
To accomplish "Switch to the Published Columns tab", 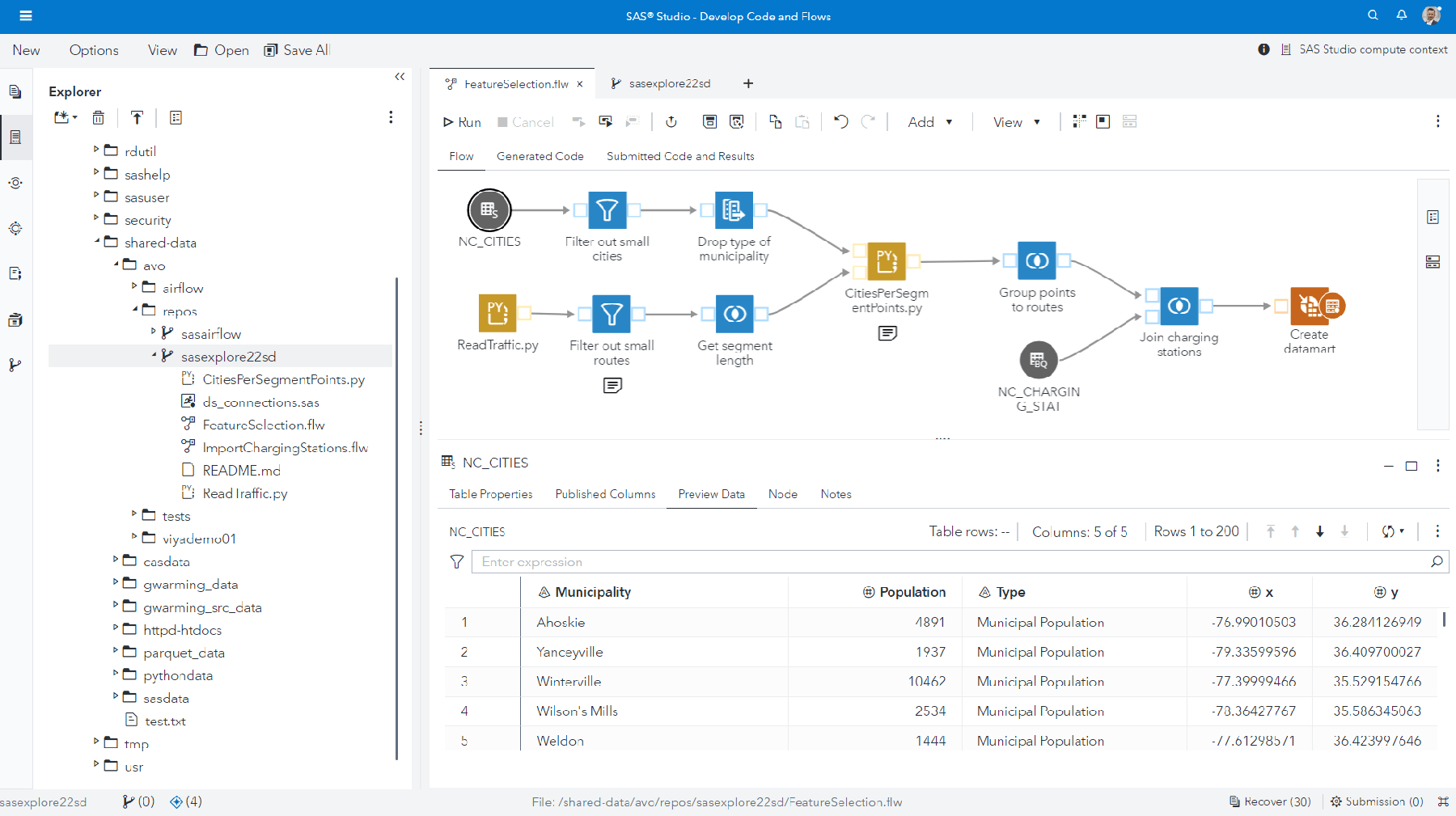I will pyautogui.click(x=605, y=494).
